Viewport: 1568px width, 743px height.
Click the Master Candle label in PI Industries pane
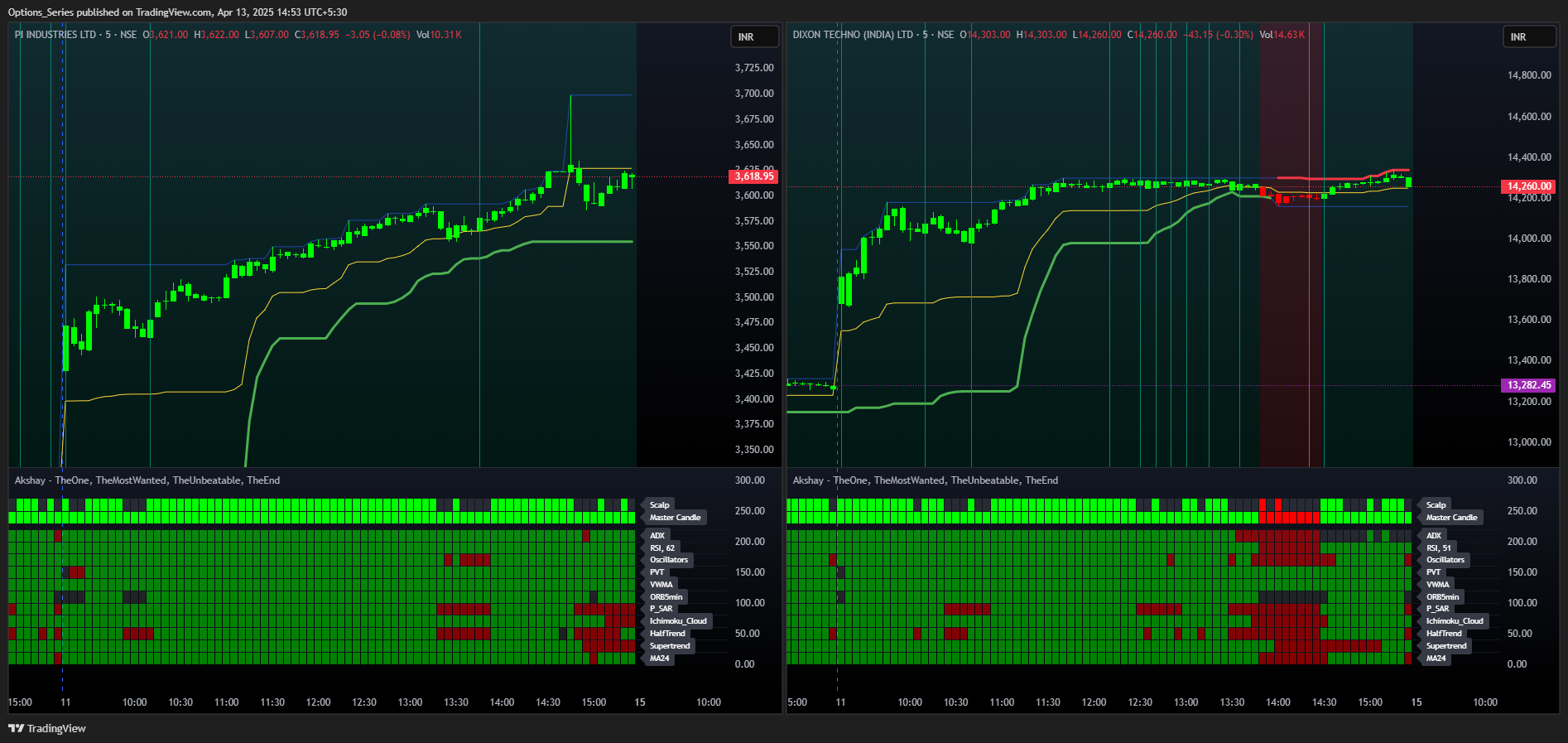coord(676,518)
